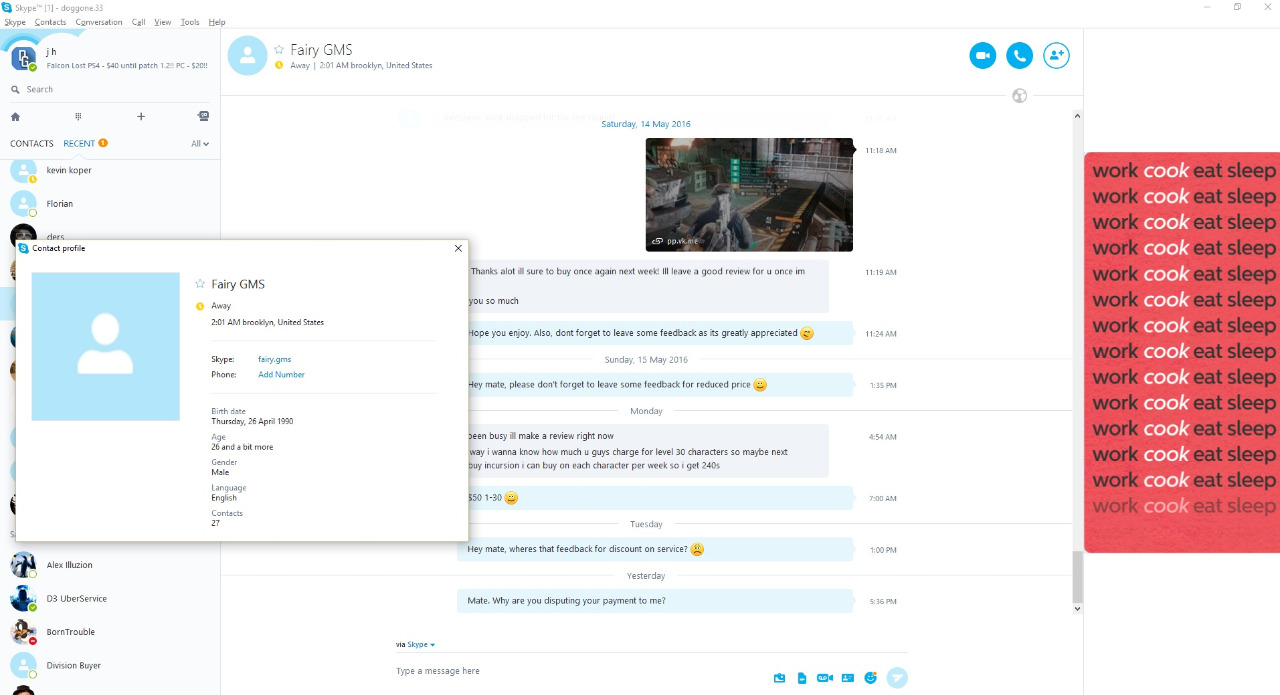Start a video call with Fairy GMS
The height and width of the screenshot is (695, 1280).
point(983,56)
